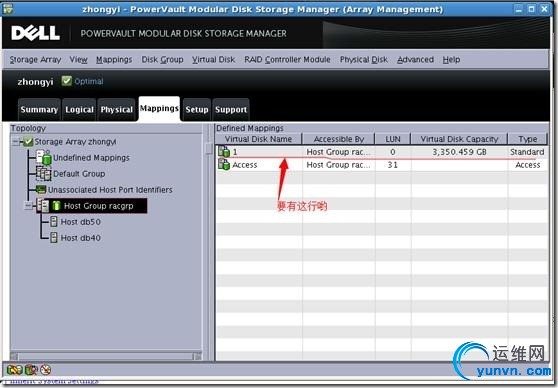Click the window title bar app icon
The image size is (558, 388).
(7, 9)
